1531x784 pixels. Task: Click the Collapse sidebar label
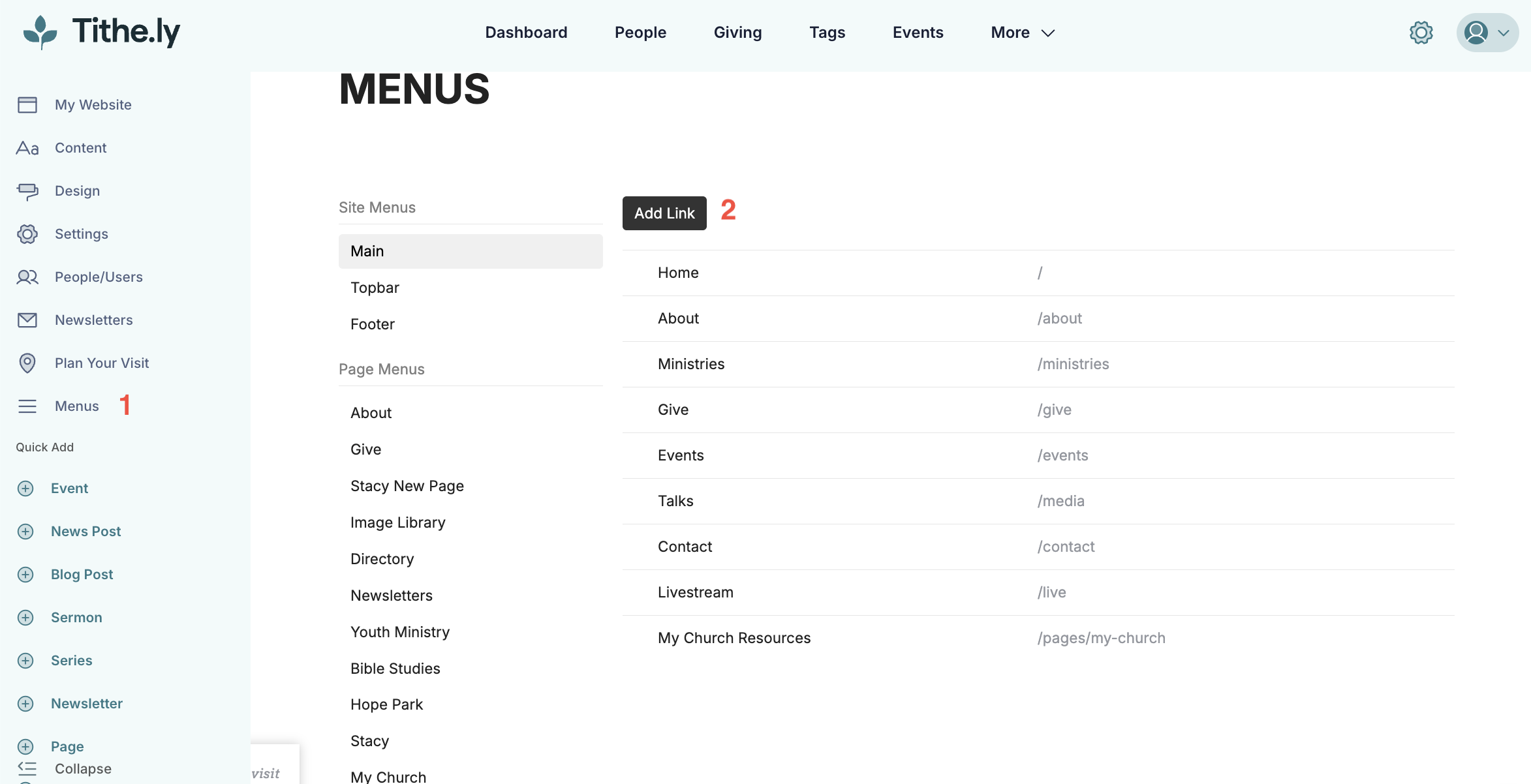(83, 769)
